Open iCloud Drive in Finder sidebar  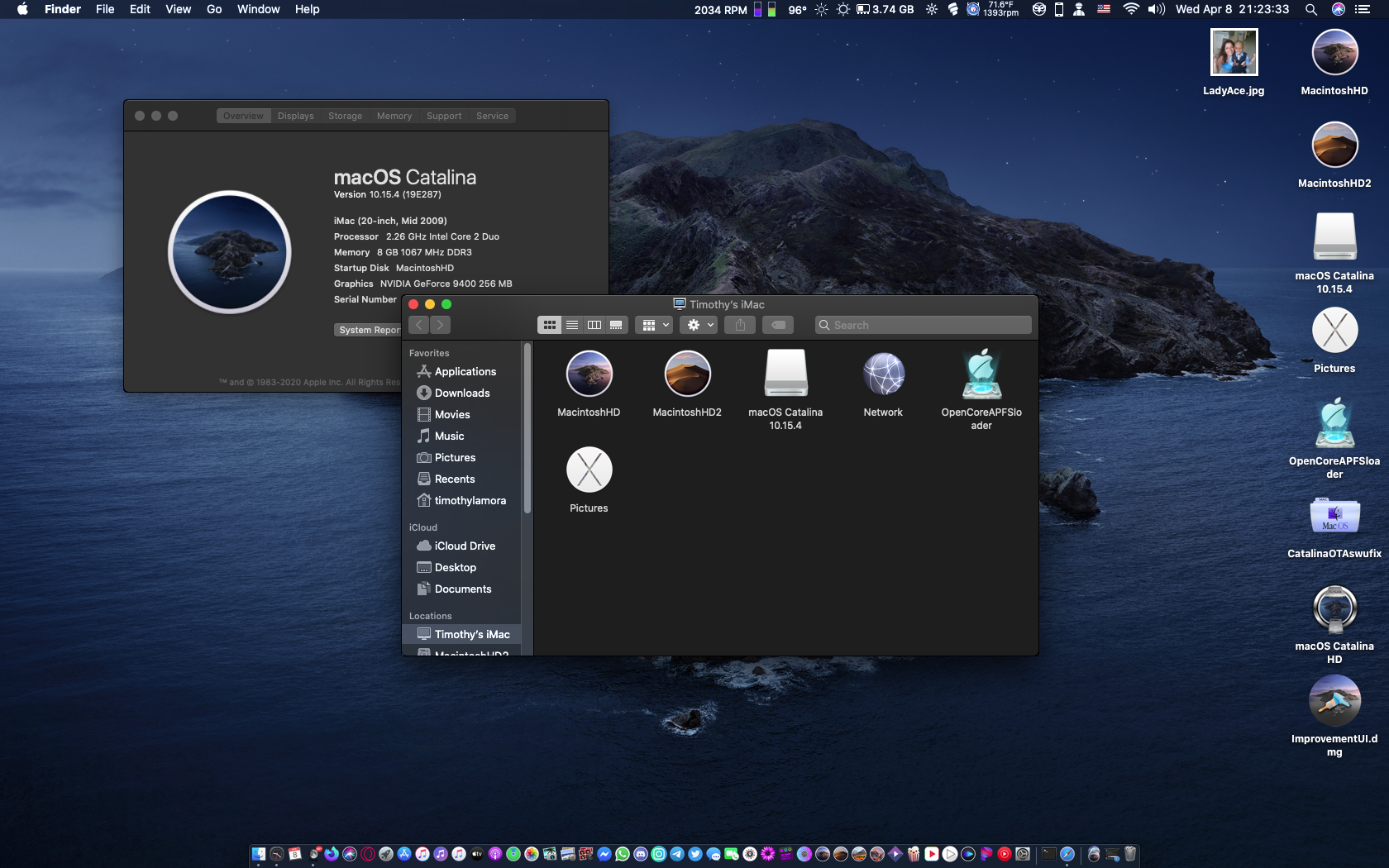coord(461,546)
